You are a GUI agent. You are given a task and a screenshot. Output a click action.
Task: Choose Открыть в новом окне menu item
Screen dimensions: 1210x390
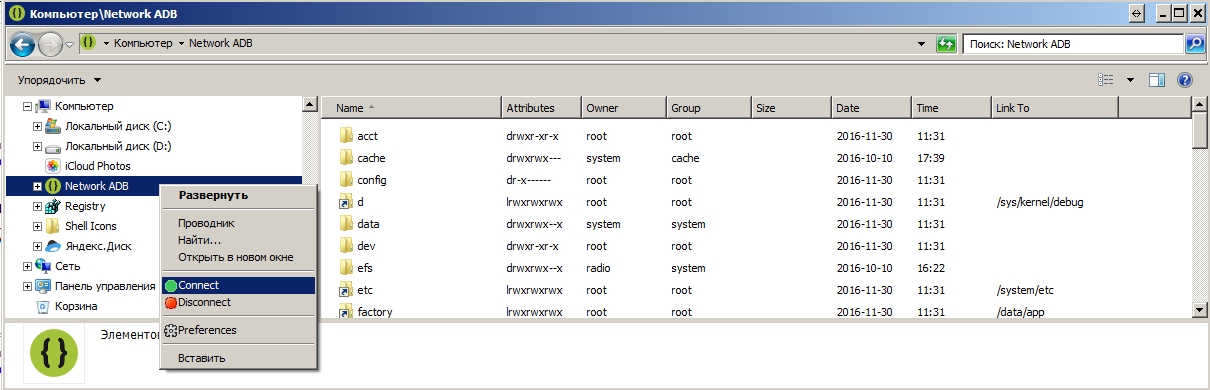click(x=238, y=257)
